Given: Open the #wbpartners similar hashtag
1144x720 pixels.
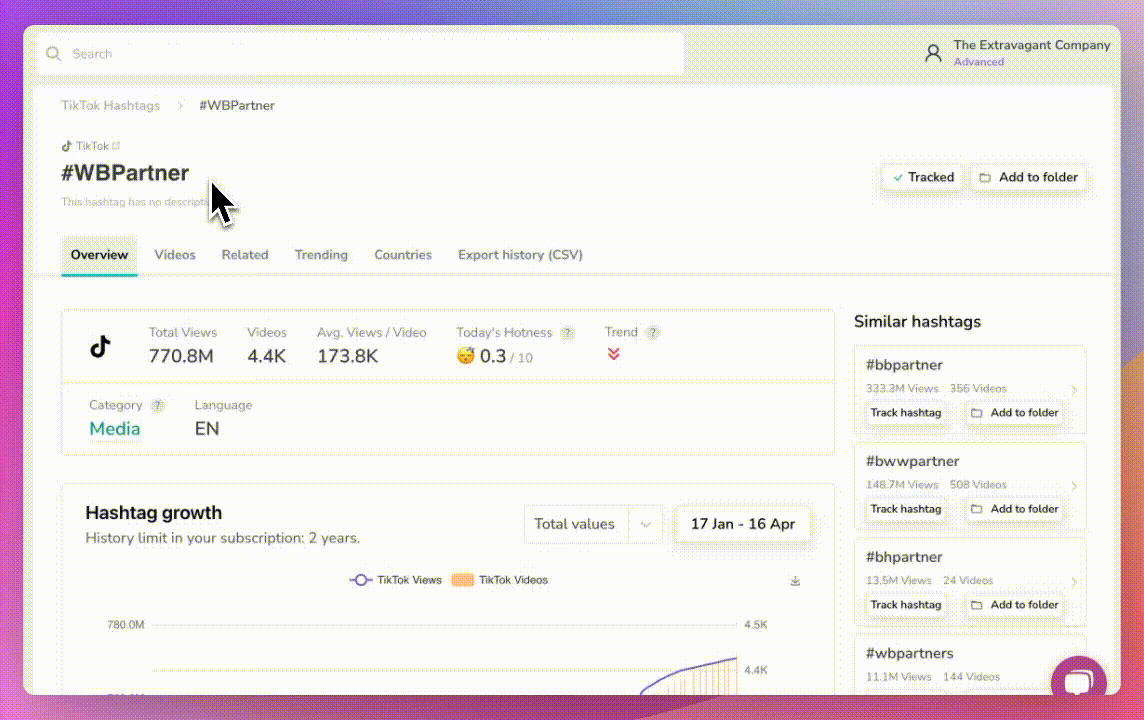Looking at the screenshot, I should click(909, 654).
